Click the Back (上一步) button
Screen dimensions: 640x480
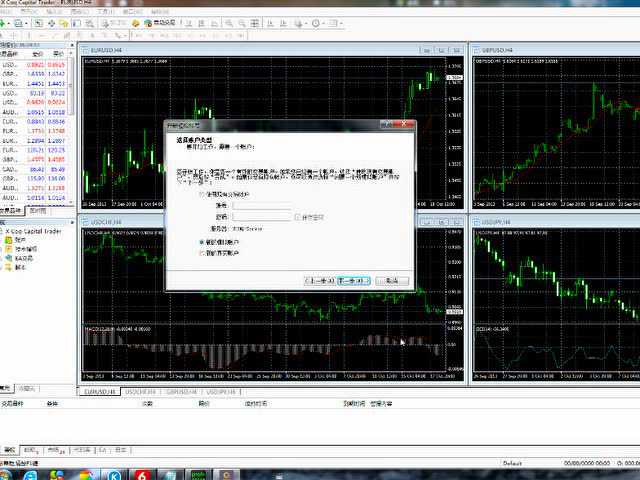320,281
